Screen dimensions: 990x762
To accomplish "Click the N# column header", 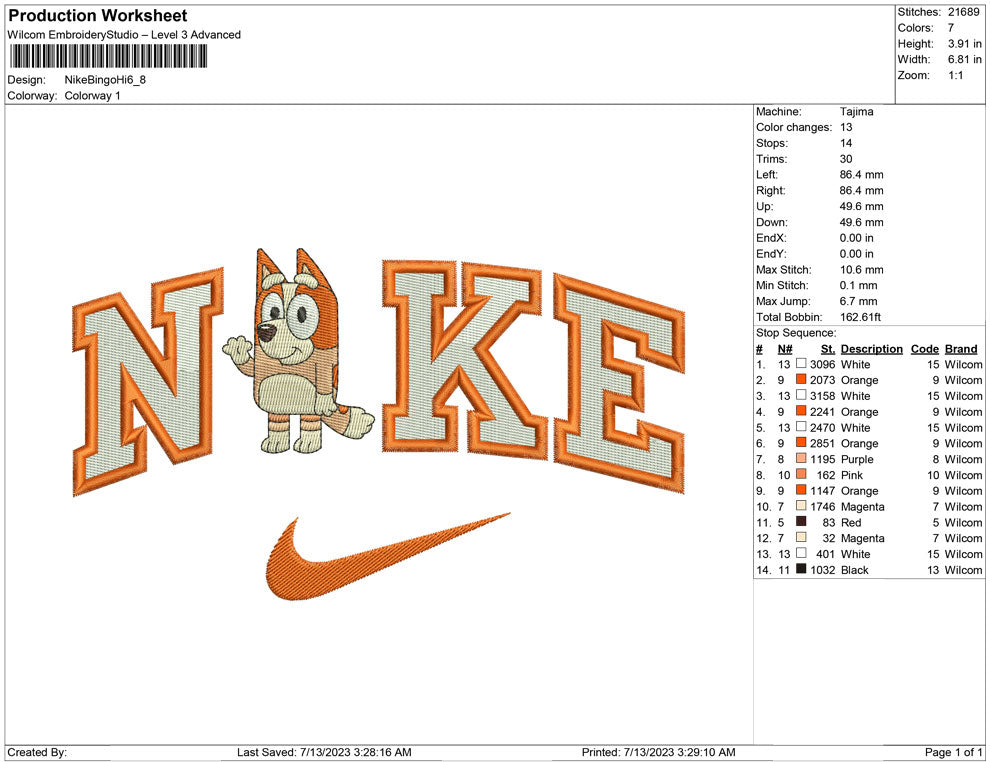I will 785,349.
